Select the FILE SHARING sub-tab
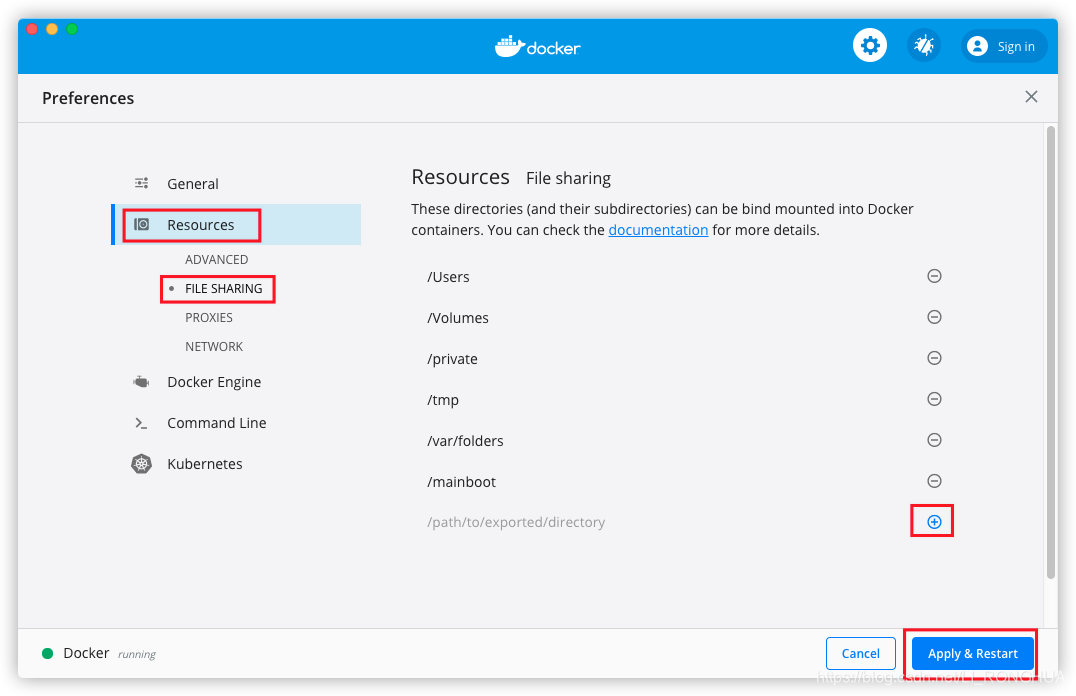The width and height of the screenshot is (1076, 696). point(224,288)
